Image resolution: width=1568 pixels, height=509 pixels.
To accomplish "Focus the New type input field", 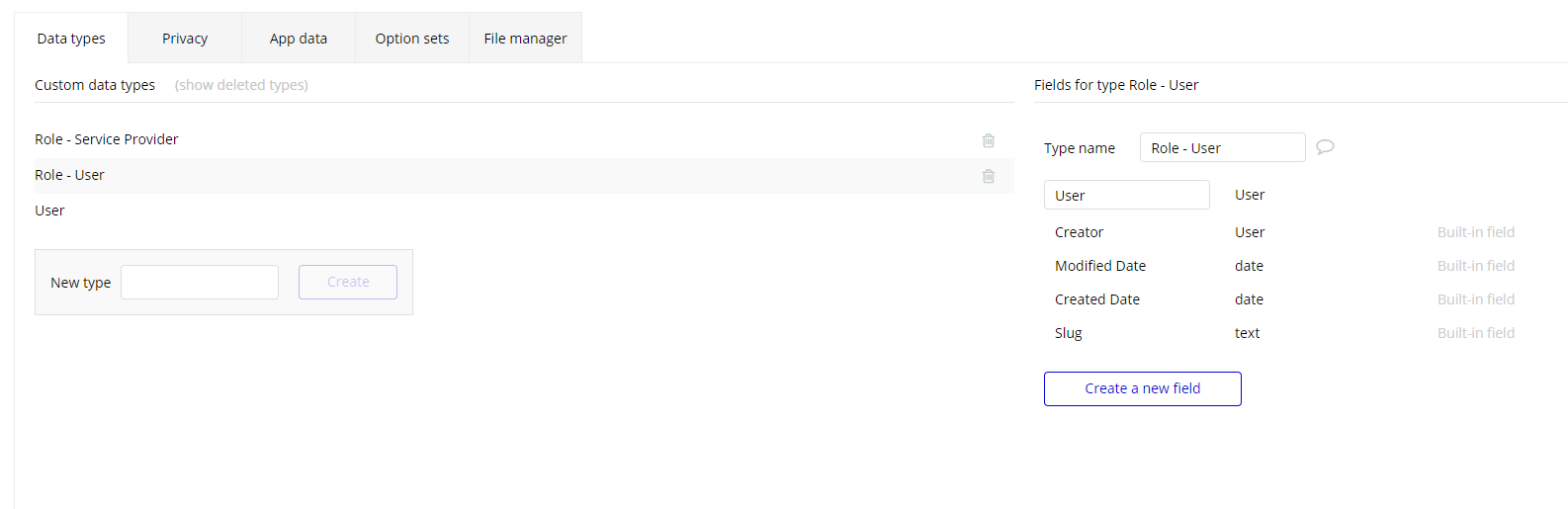I will click(200, 282).
